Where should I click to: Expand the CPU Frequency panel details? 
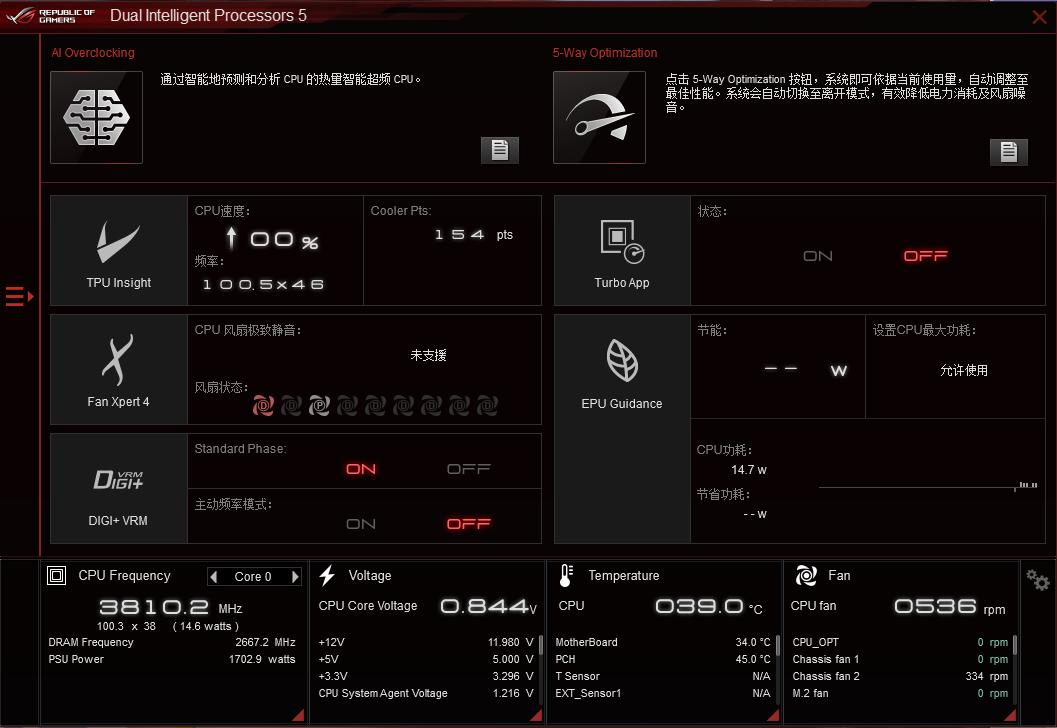pyautogui.click(x=296, y=714)
